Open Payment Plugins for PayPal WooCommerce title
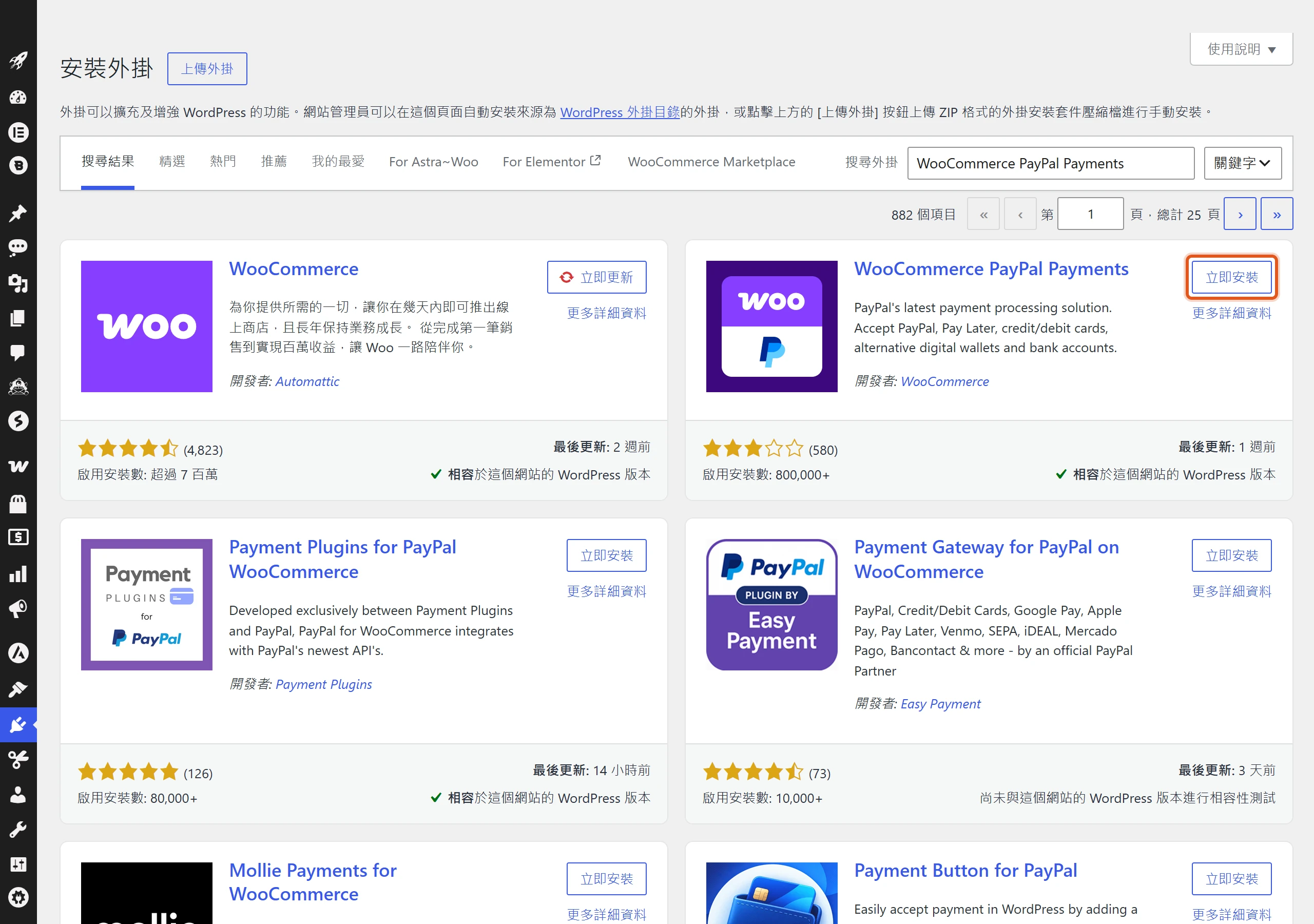1314x924 pixels. click(343, 560)
